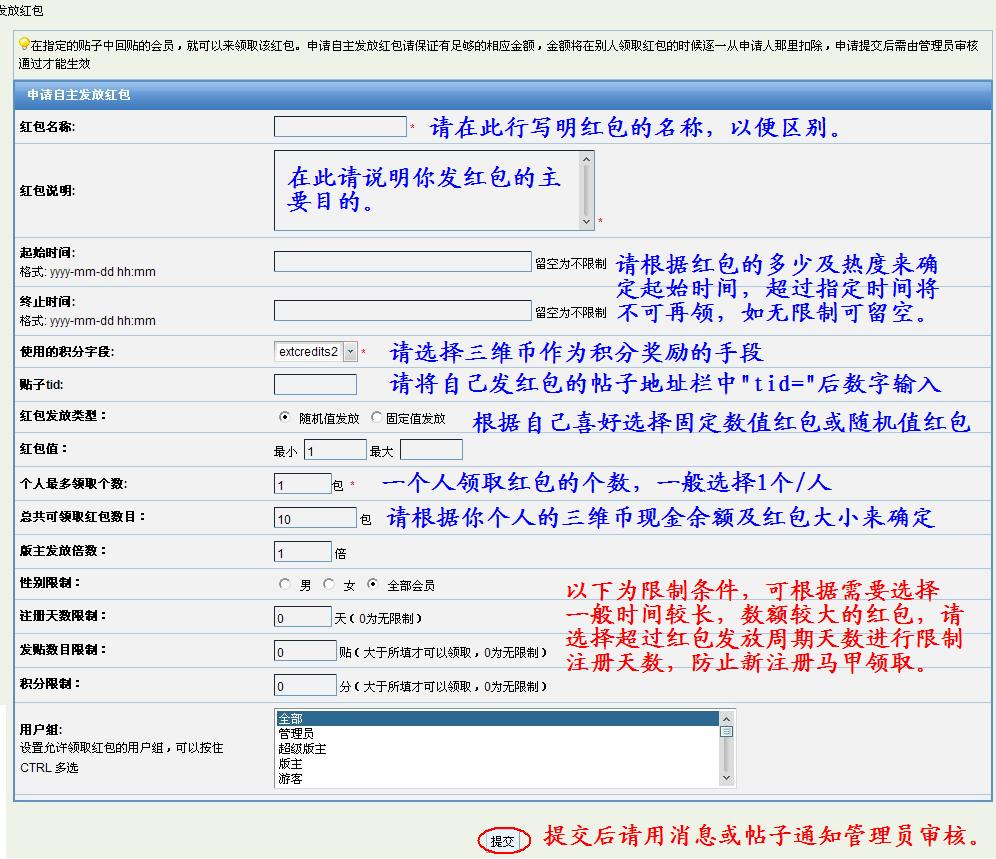Click the 用户组 list scroll-up arrow

click(727, 718)
